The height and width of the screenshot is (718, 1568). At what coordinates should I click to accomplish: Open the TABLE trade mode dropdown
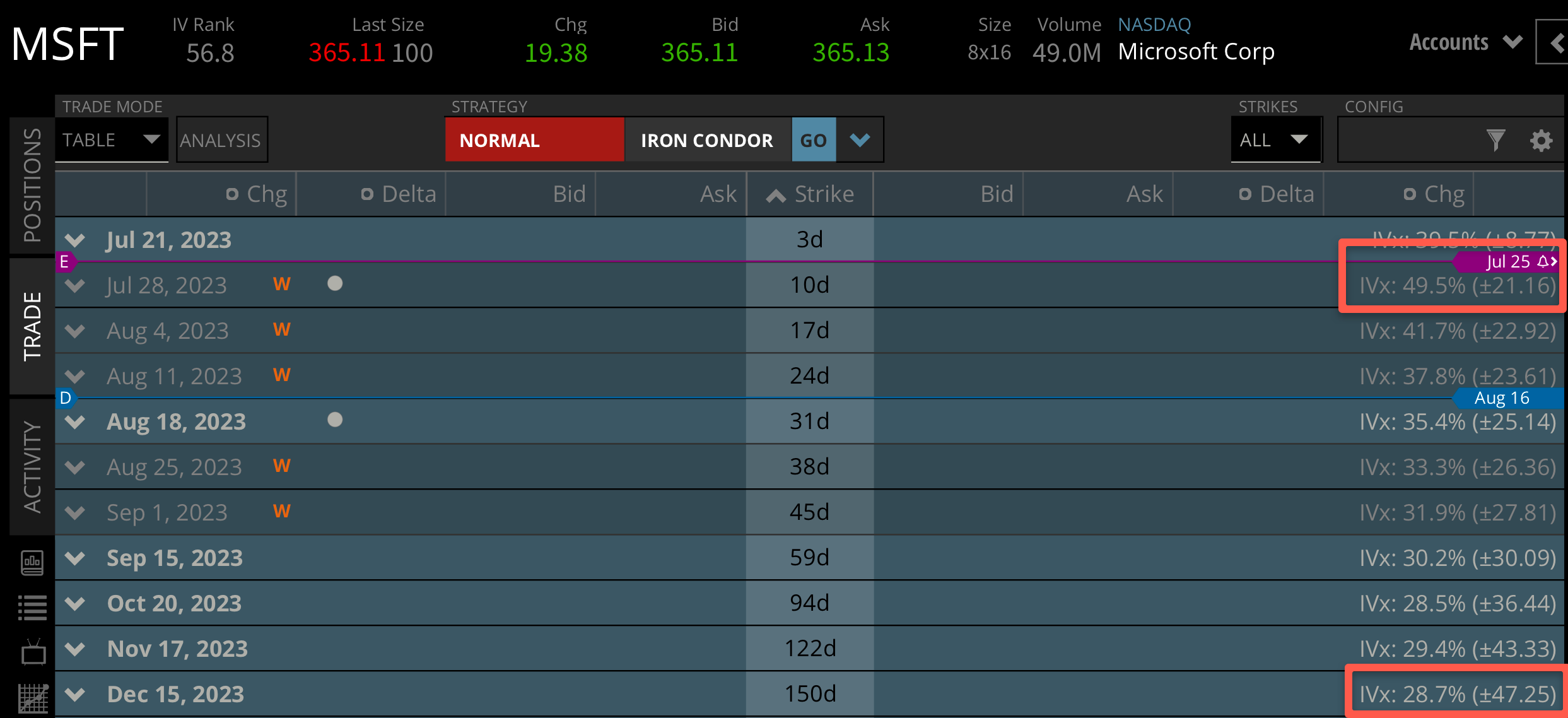tap(111, 140)
